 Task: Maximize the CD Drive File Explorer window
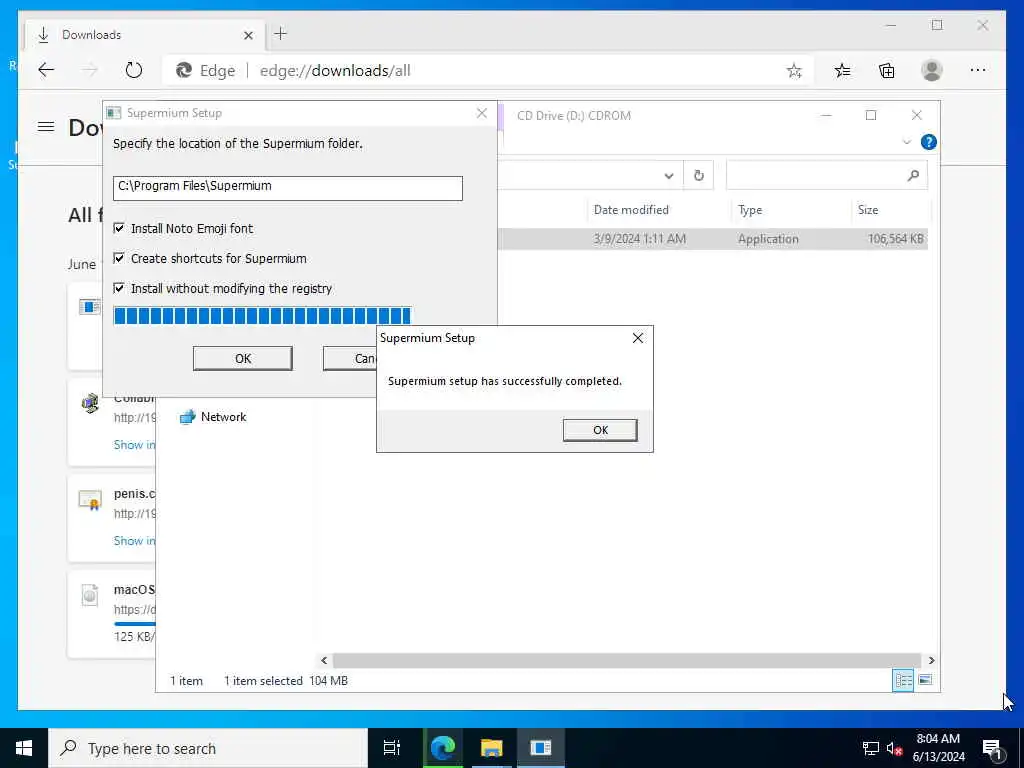tap(871, 115)
